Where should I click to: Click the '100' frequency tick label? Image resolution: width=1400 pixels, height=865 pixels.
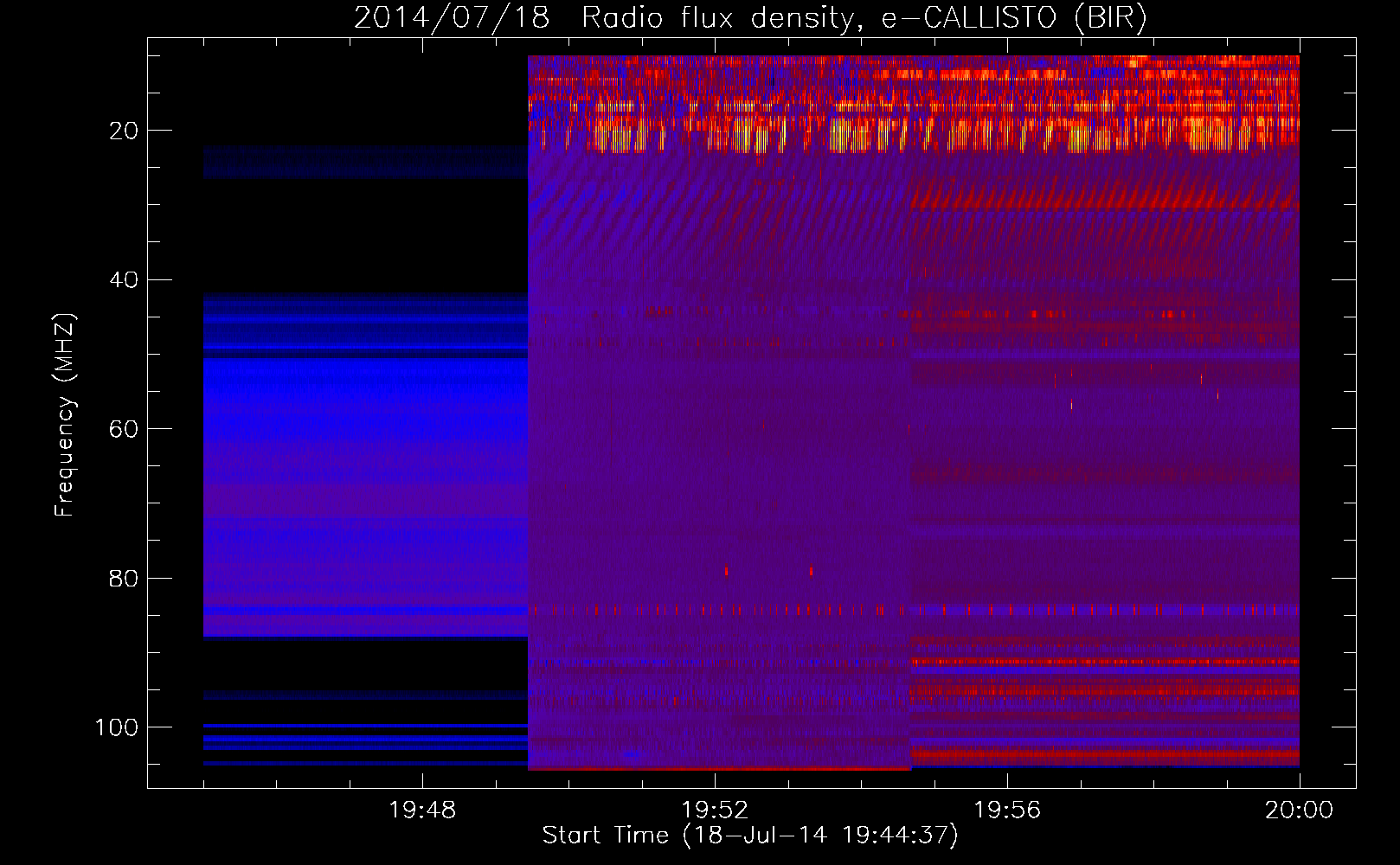pos(117,727)
